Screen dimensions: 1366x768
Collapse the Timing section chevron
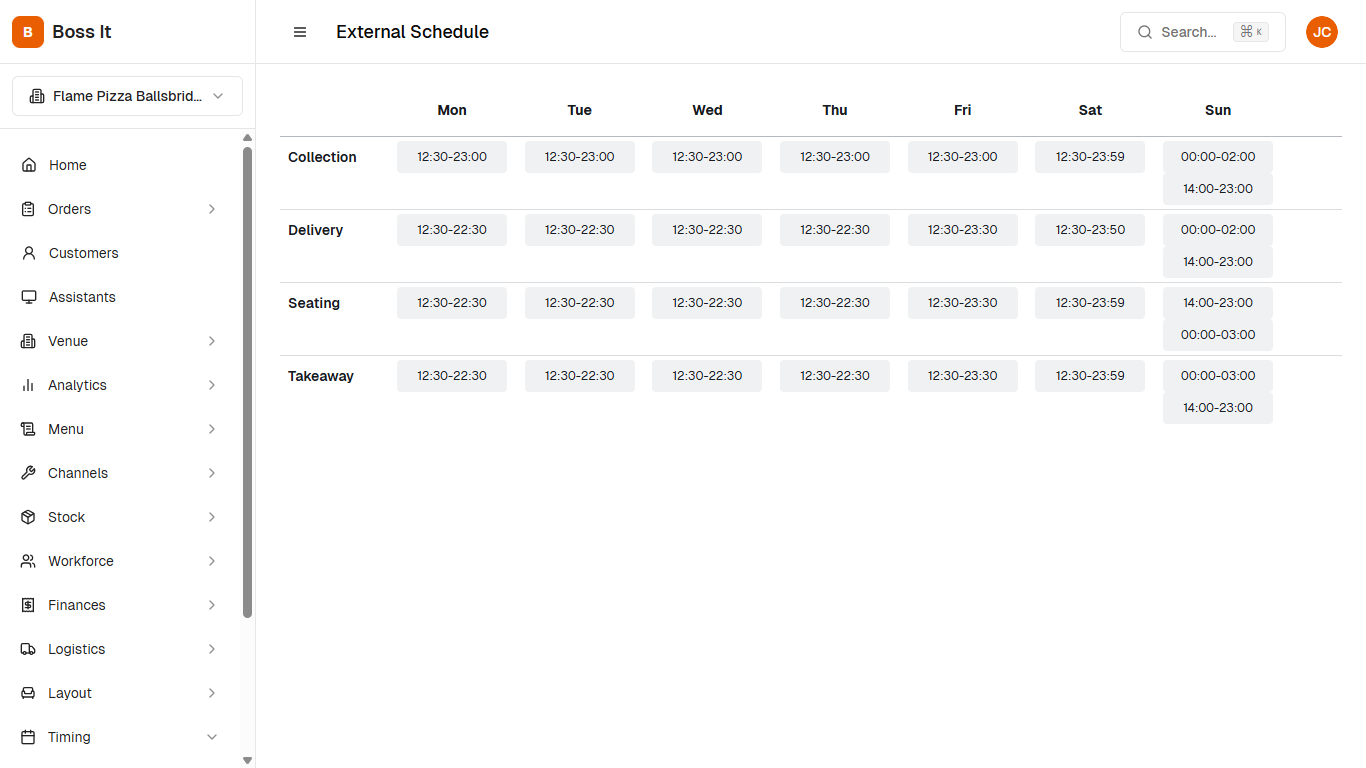pos(212,737)
